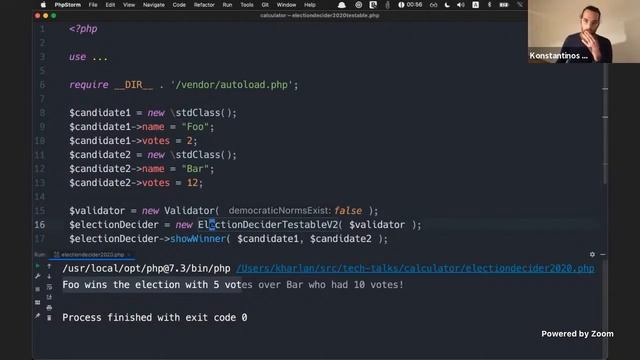Image resolution: width=640 pixels, height=360 pixels.
Task: Open the PhpStorm application menu
Action: coord(67,5)
